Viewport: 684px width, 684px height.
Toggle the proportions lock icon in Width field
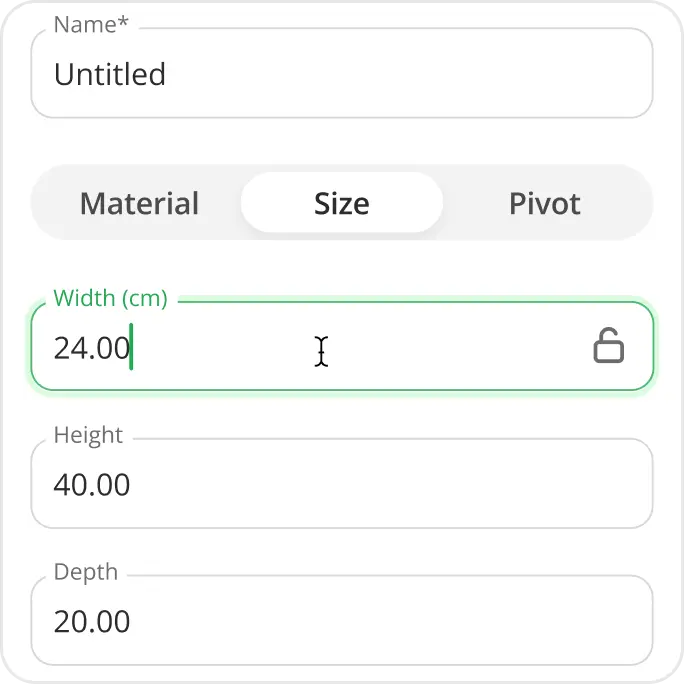(x=608, y=346)
